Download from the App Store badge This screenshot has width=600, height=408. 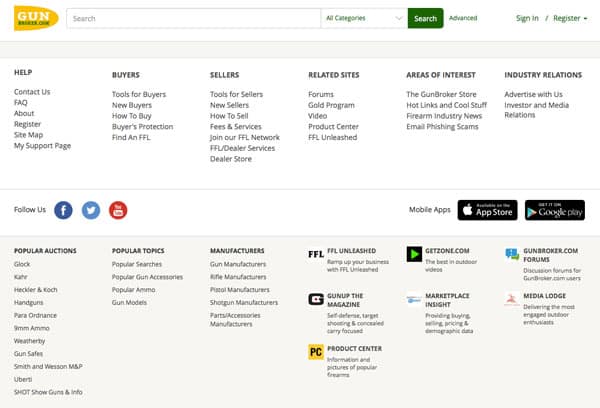[486, 210]
